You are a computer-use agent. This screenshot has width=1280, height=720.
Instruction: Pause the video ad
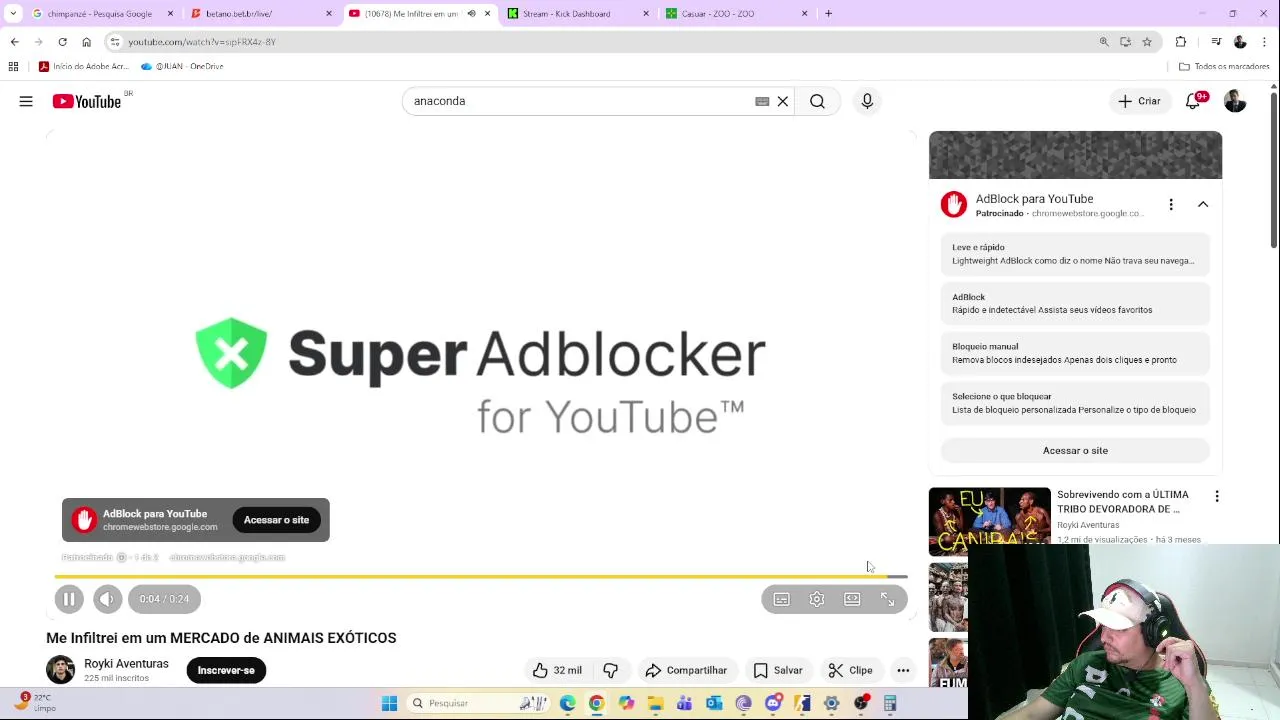tap(69, 599)
